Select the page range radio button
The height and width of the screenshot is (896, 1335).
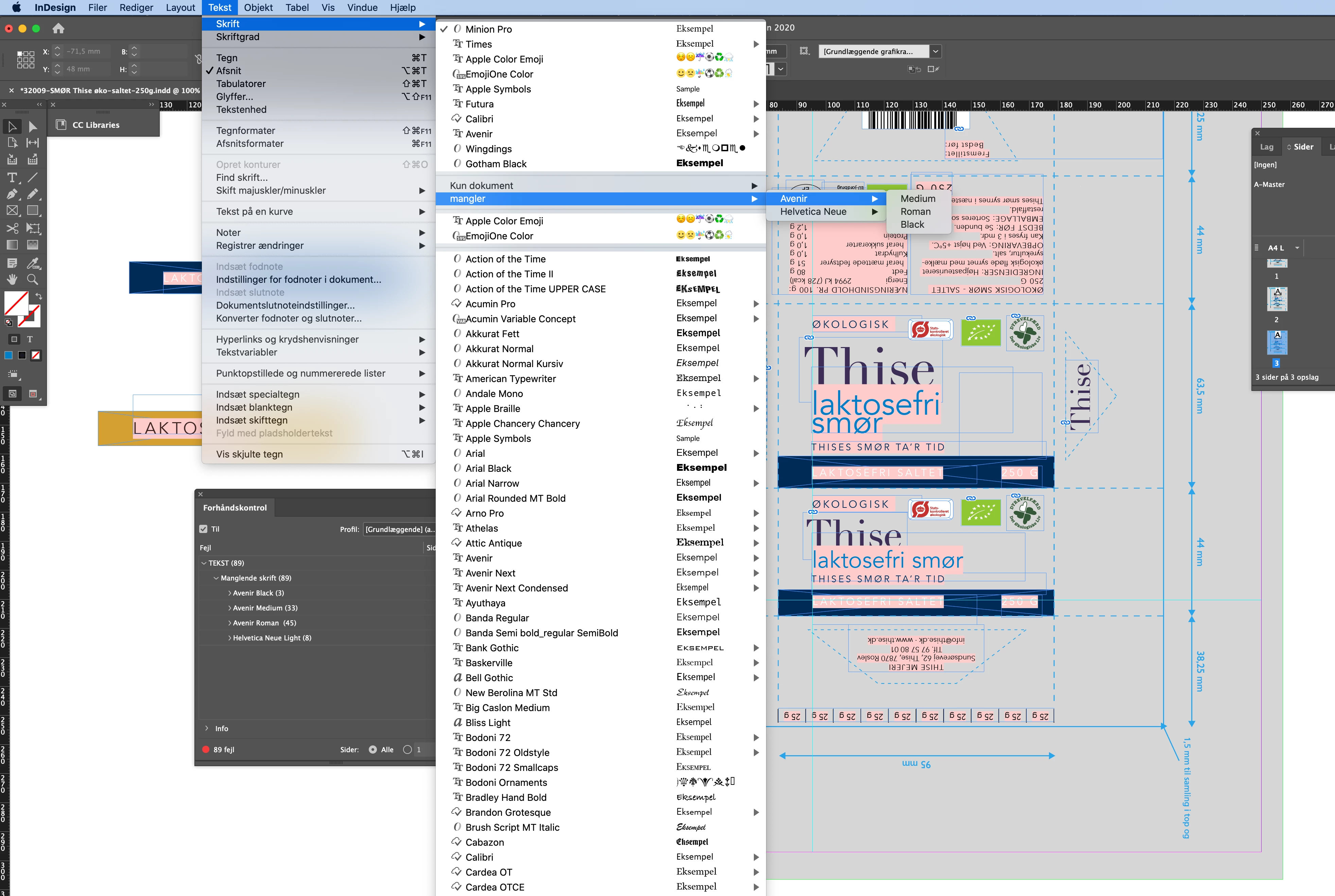(407, 750)
